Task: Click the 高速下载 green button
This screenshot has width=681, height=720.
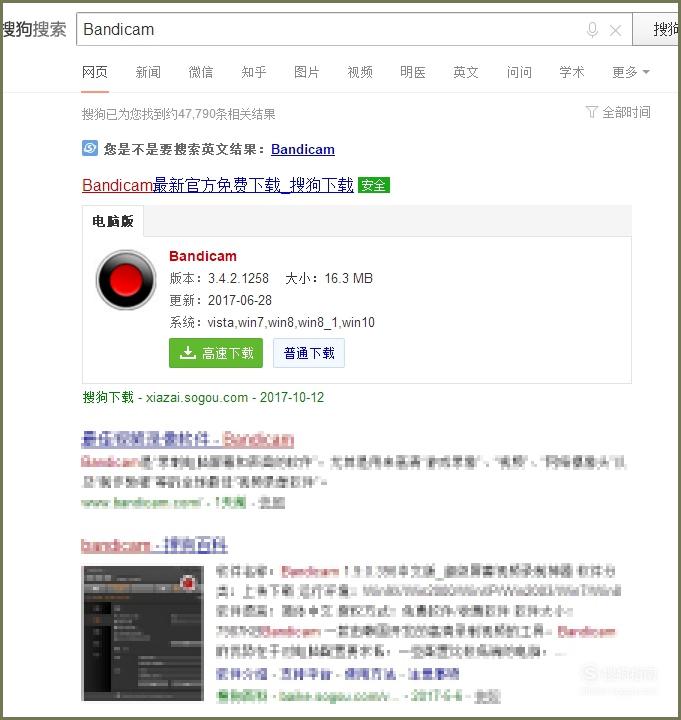Action: (x=216, y=353)
